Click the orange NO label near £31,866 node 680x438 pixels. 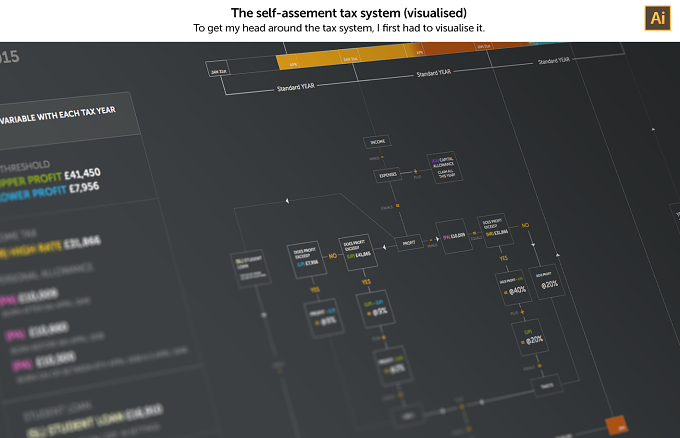coord(525,226)
